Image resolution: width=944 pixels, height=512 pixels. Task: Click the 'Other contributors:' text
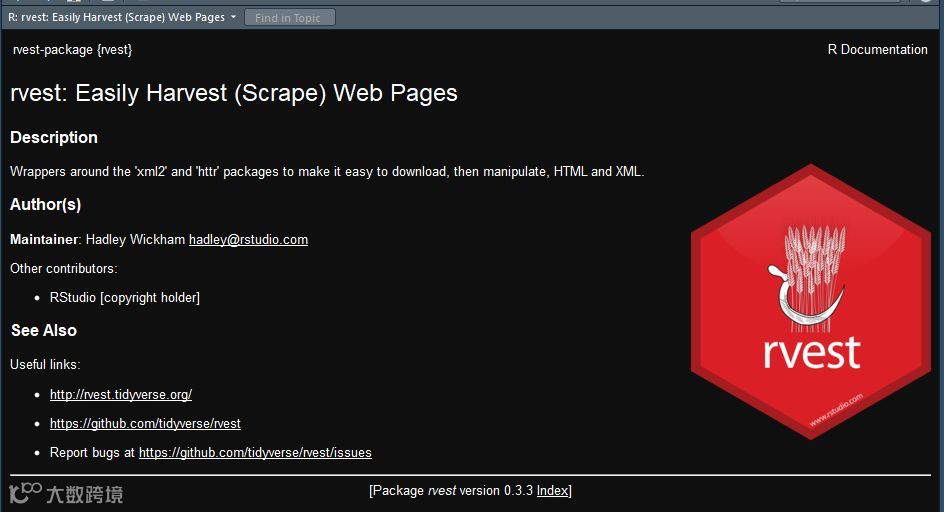coord(64,269)
